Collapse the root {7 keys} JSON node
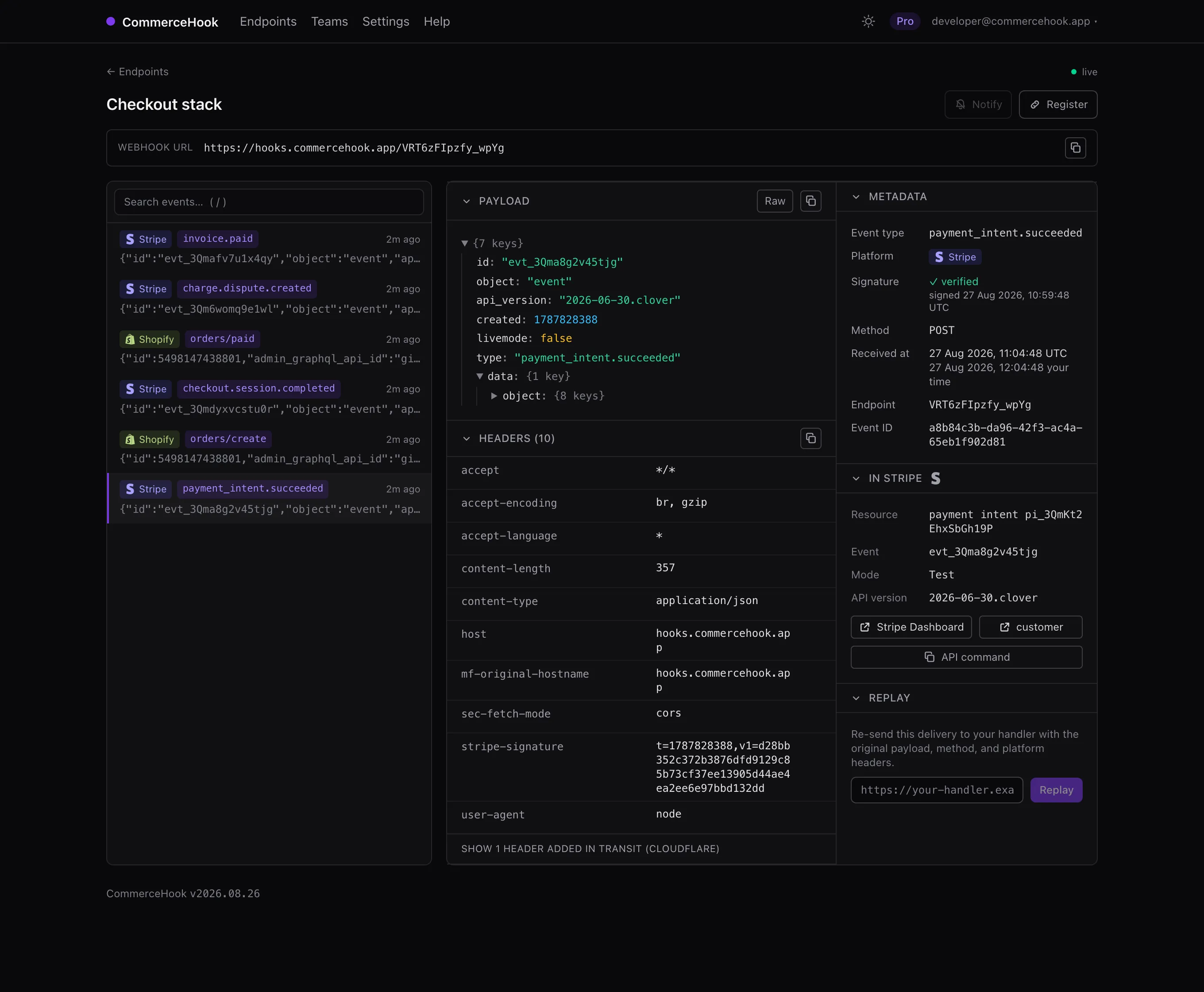The width and height of the screenshot is (1204, 992). tap(465, 244)
